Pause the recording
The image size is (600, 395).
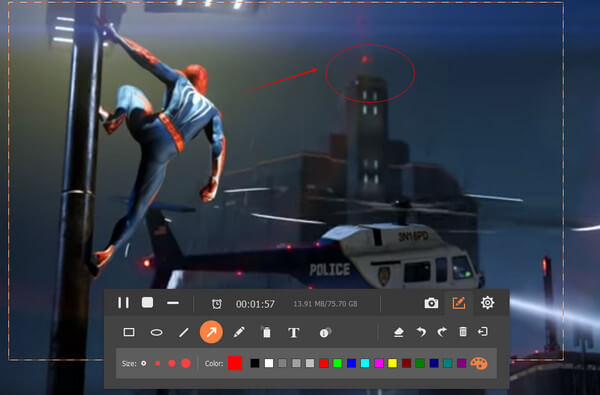pos(123,303)
